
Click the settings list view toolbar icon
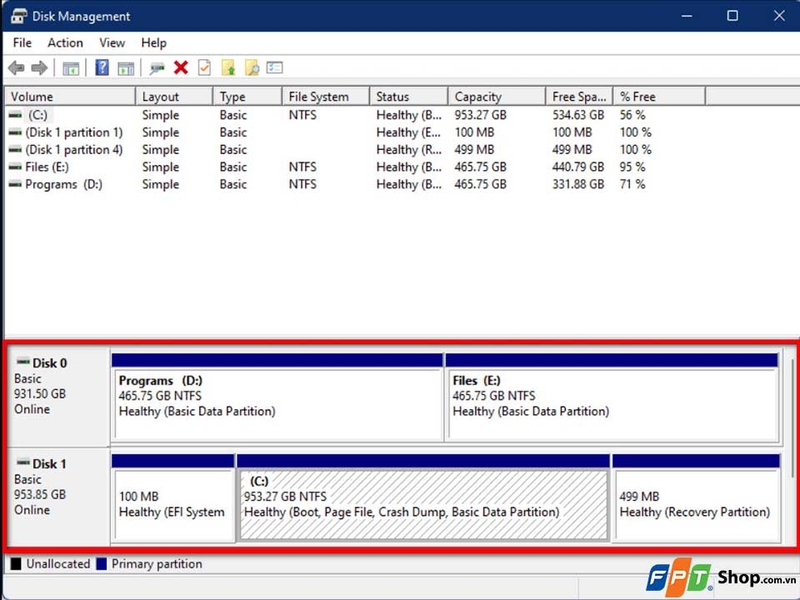pos(274,67)
